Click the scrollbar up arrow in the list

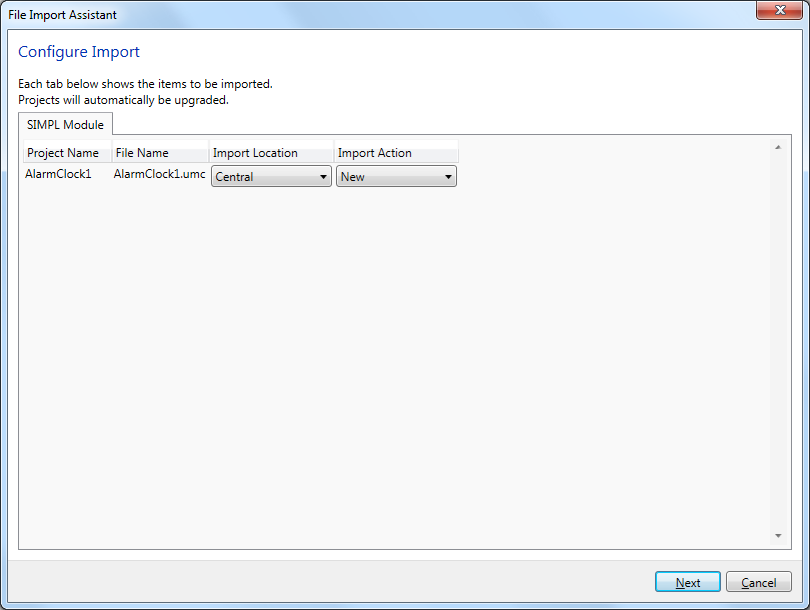778,147
